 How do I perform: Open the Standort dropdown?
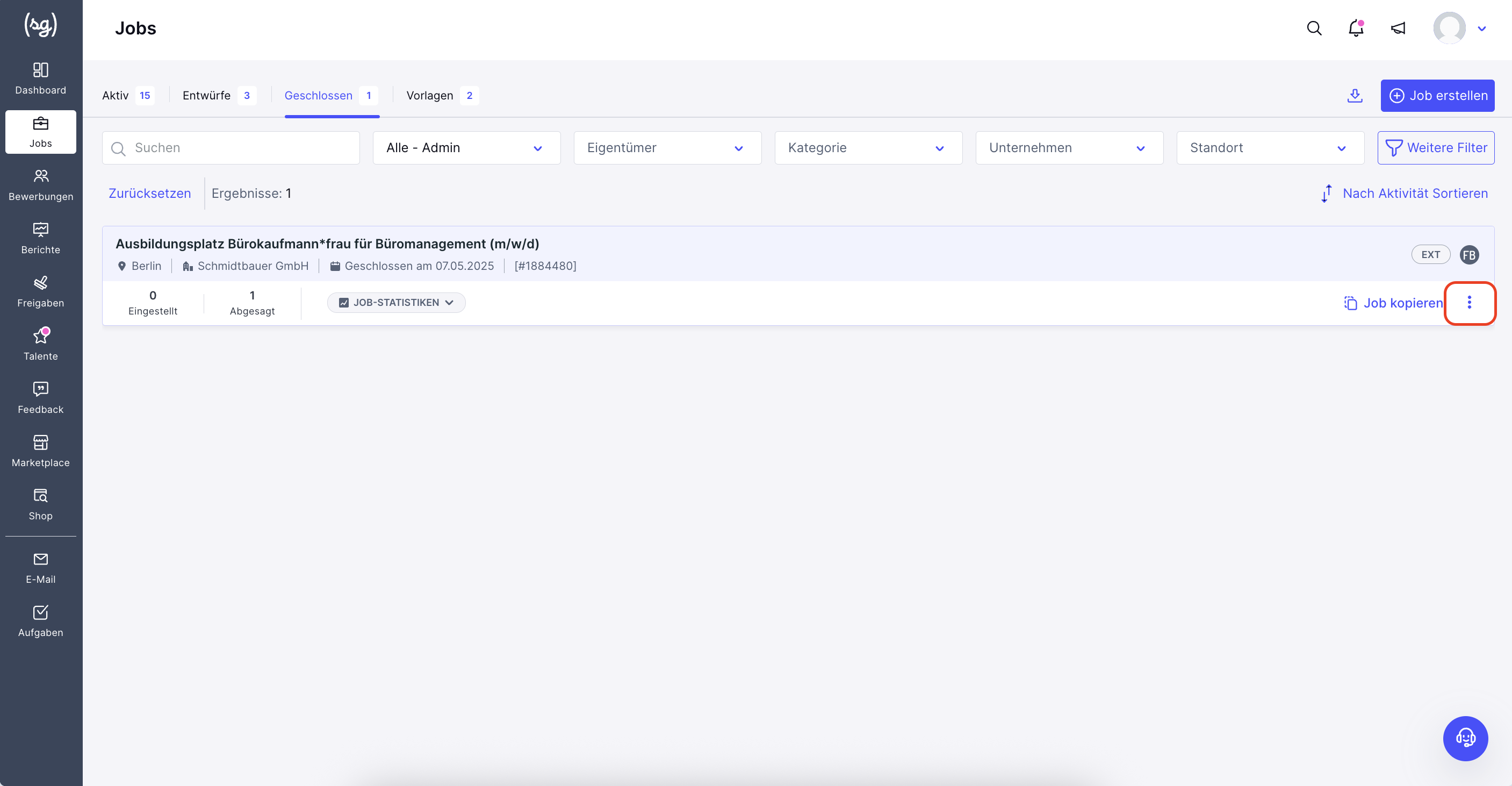(x=1270, y=148)
